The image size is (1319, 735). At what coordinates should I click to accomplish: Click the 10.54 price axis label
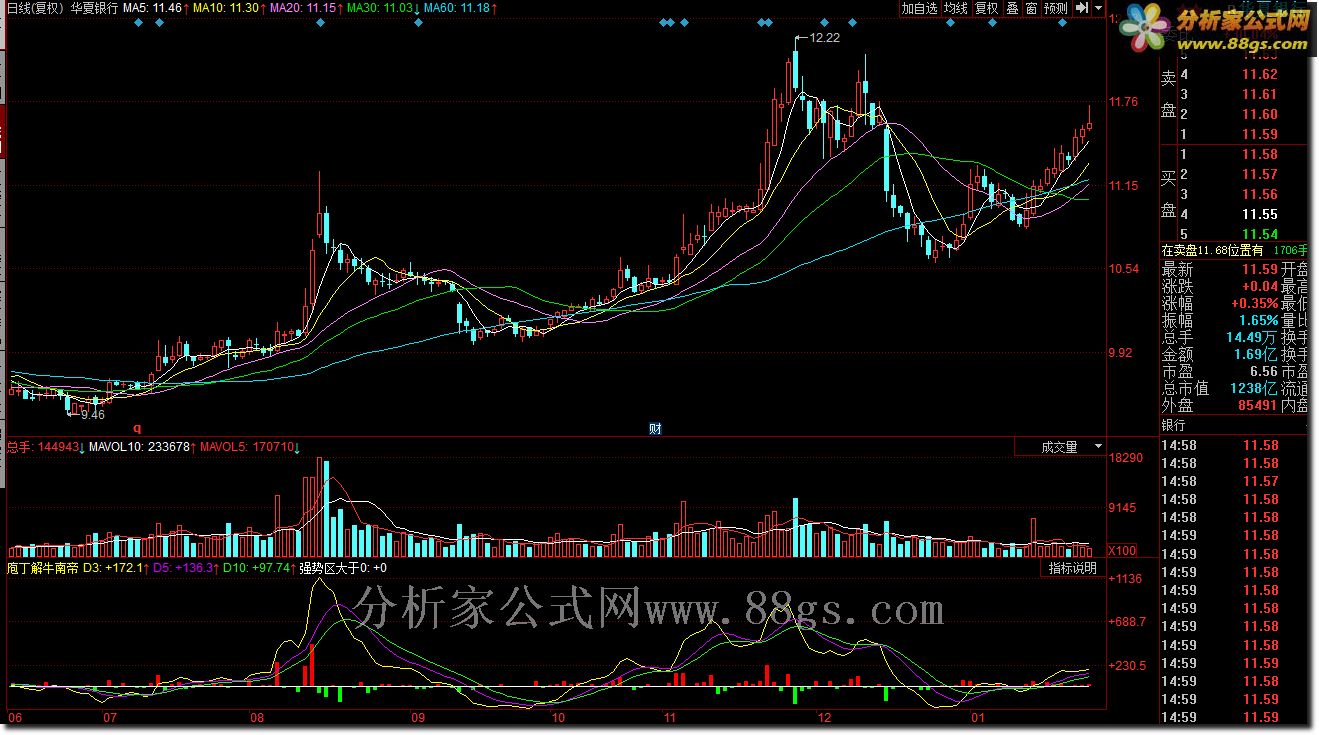tap(1124, 269)
